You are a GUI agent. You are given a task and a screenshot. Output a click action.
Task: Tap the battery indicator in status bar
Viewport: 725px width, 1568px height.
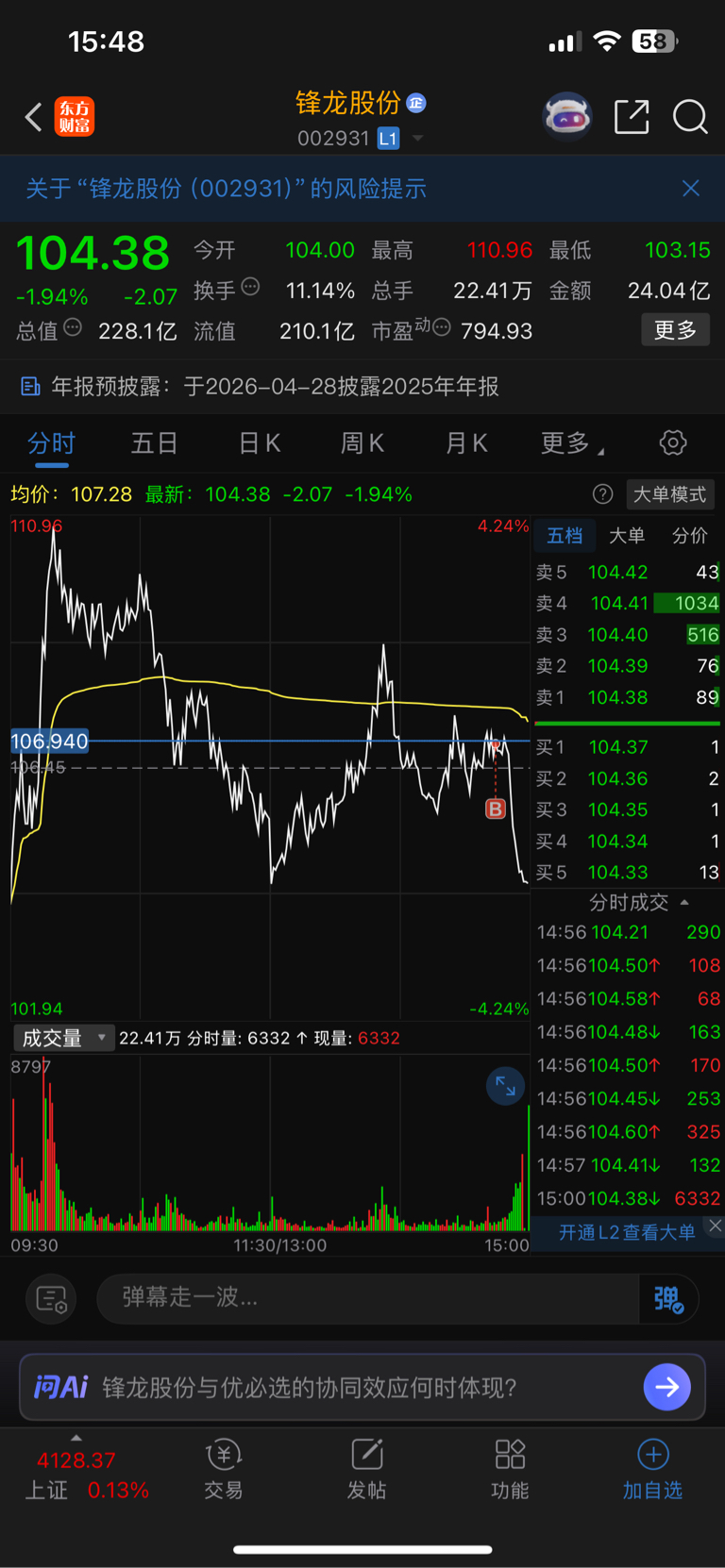[x=656, y=42]
